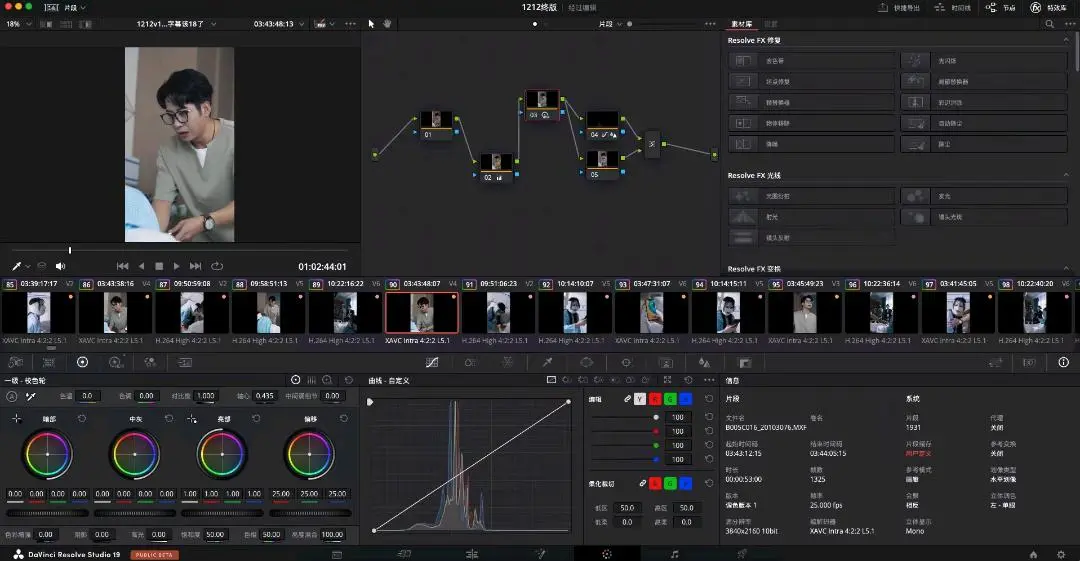Switch to the Cut page

(404, 554)
